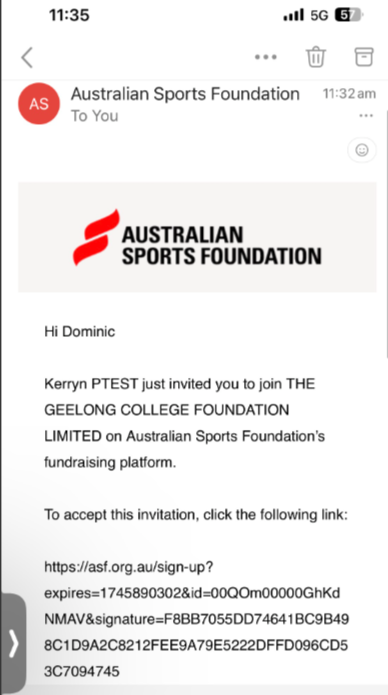Expand the gray side panel chevron
This screenshot has height=695, width=388.
click(x=13, y=644)
